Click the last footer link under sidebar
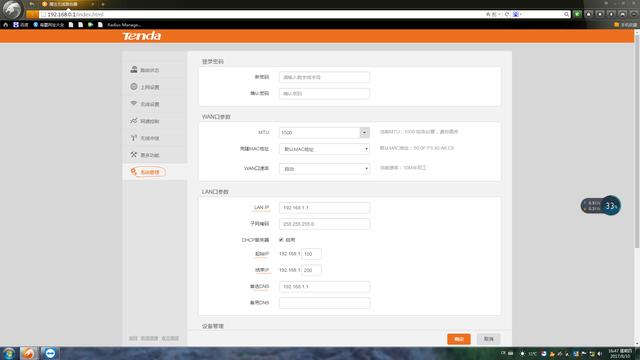 [x=170, y=338]
